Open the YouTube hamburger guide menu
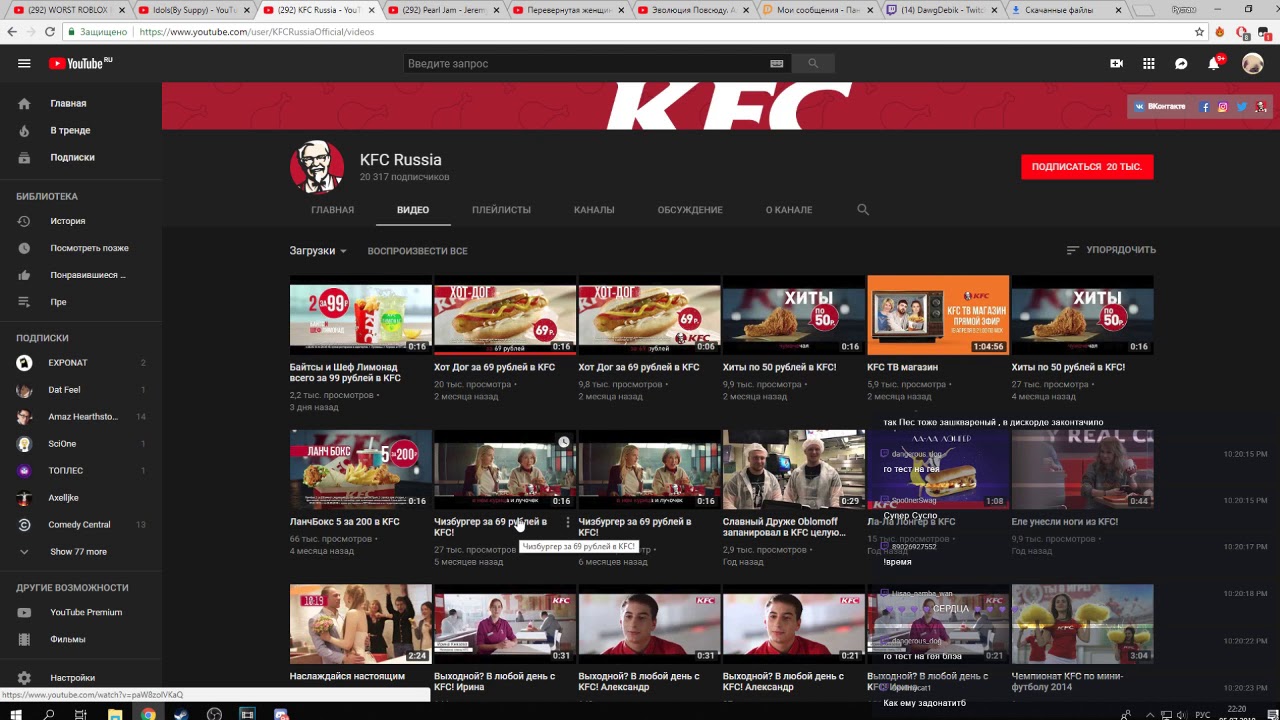Image resolution: width=1280 pixels, height=720 pixels. 24,63
